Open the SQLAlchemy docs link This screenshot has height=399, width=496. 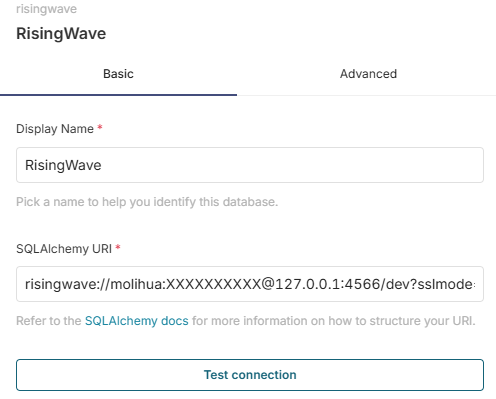click(x=137, y=321)
